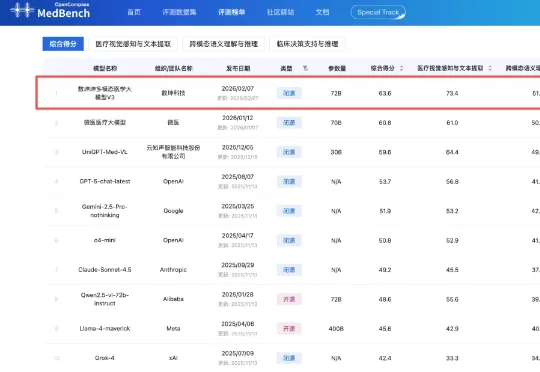Click the Alibaba team name
Image resolution: width=540 pixels, height=372 pixels.
tap(173, 299)
